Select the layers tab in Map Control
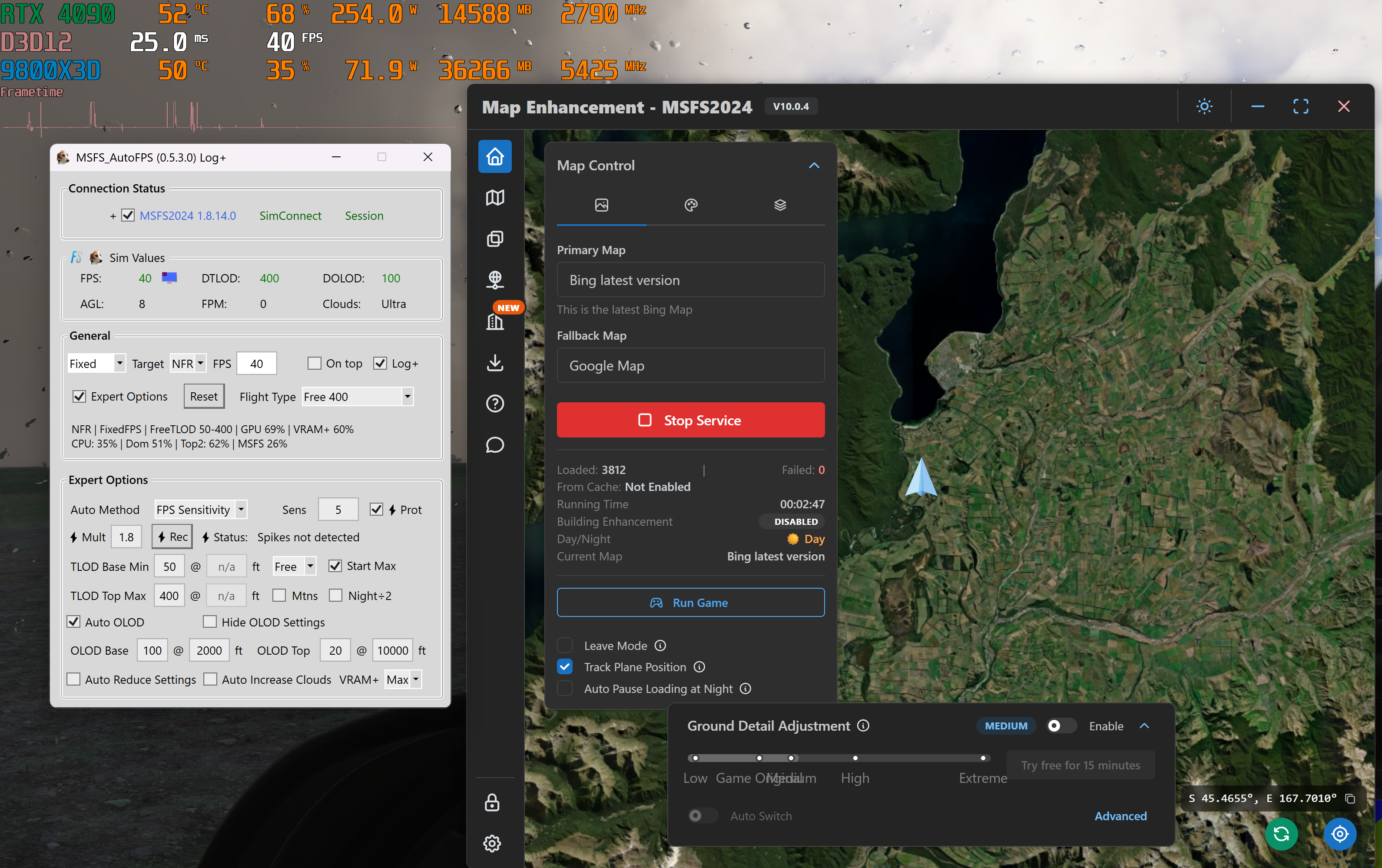The image size is (1382, 868). (780, 205)
